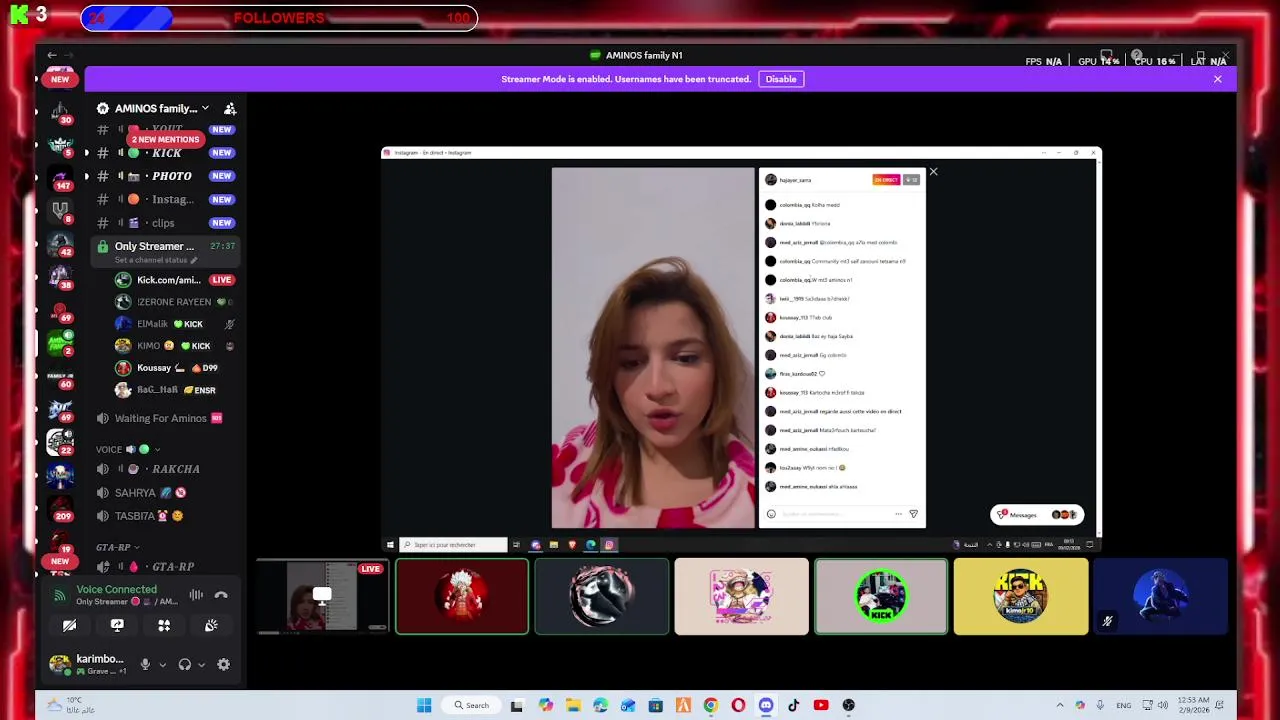
Task: Open the Windows Start menu
Action: 424,705
